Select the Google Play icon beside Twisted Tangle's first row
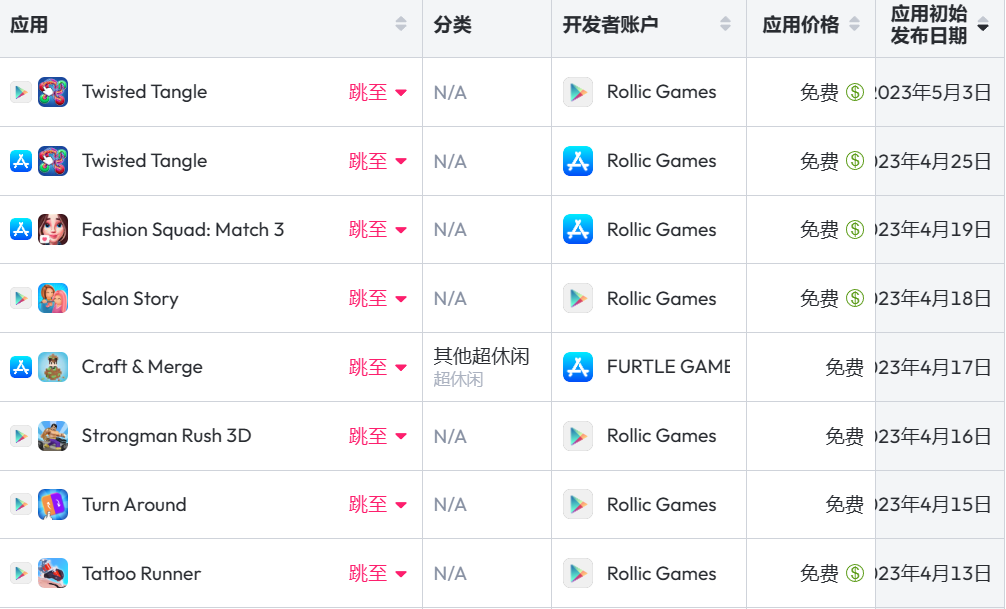This screenshot has height=609, width=1006. click(20, 91)
